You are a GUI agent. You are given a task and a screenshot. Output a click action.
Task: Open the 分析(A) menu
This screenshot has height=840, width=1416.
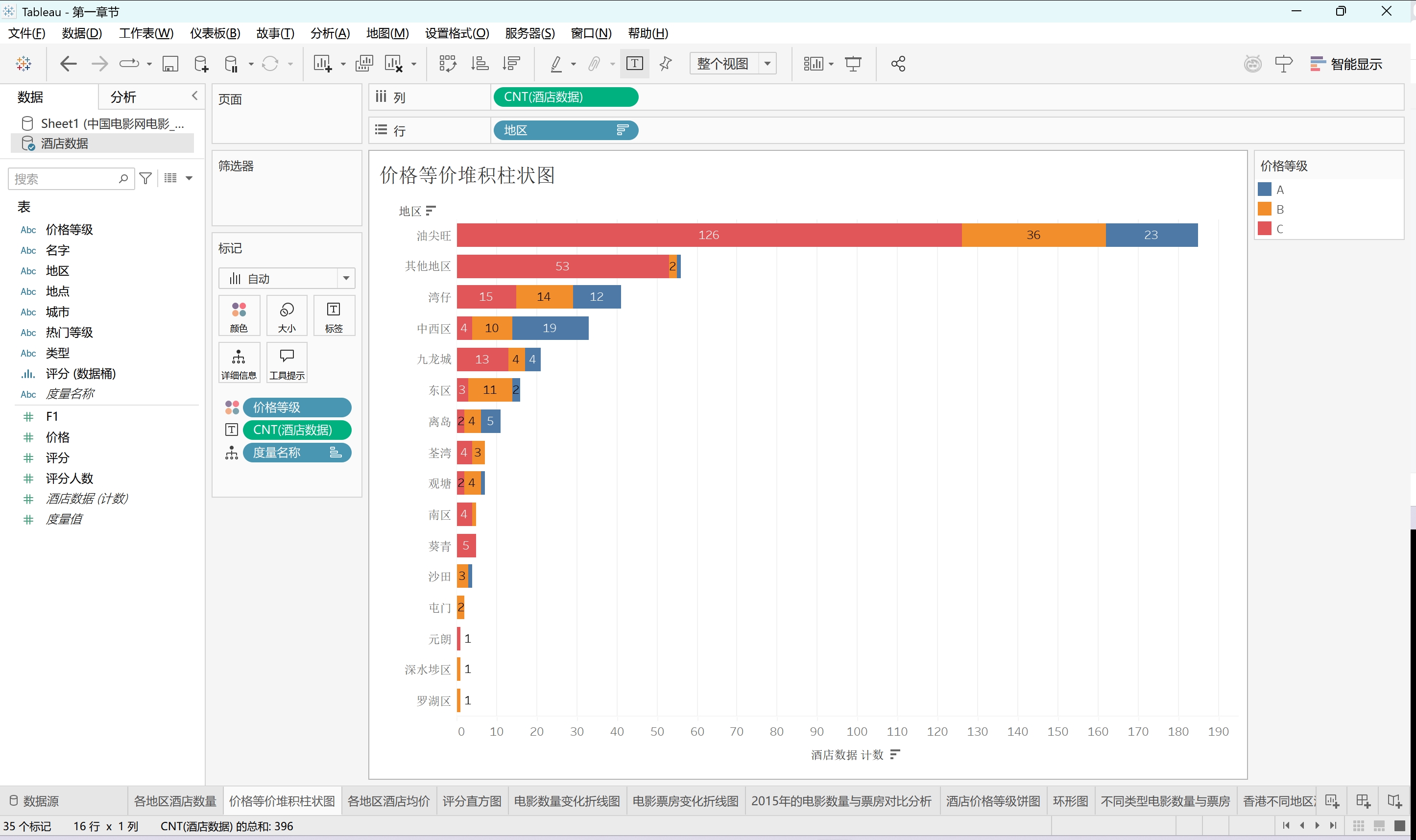click(330, 33)
